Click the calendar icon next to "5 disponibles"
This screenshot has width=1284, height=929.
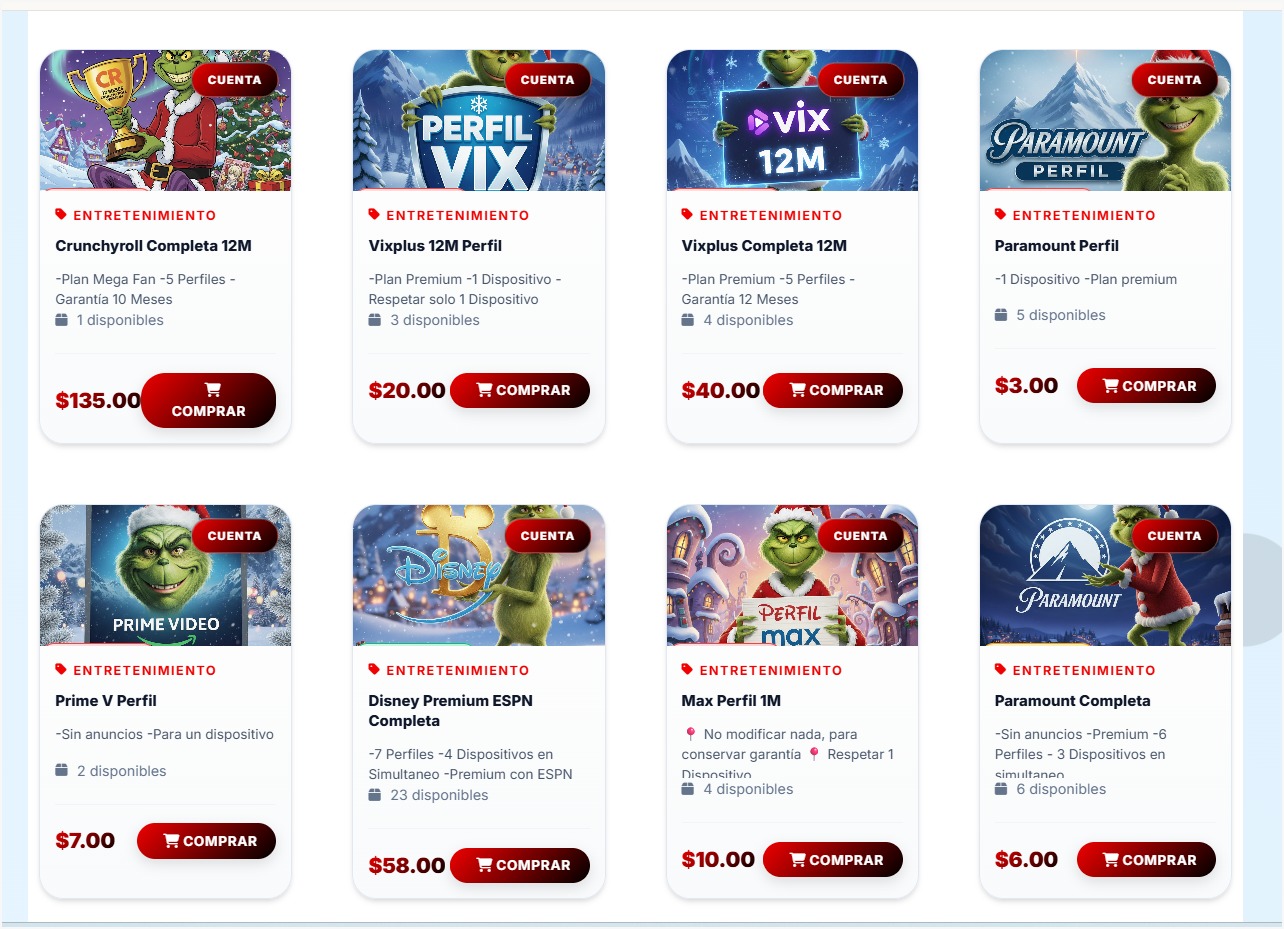pyautogui.click(x=1001, y=315)
